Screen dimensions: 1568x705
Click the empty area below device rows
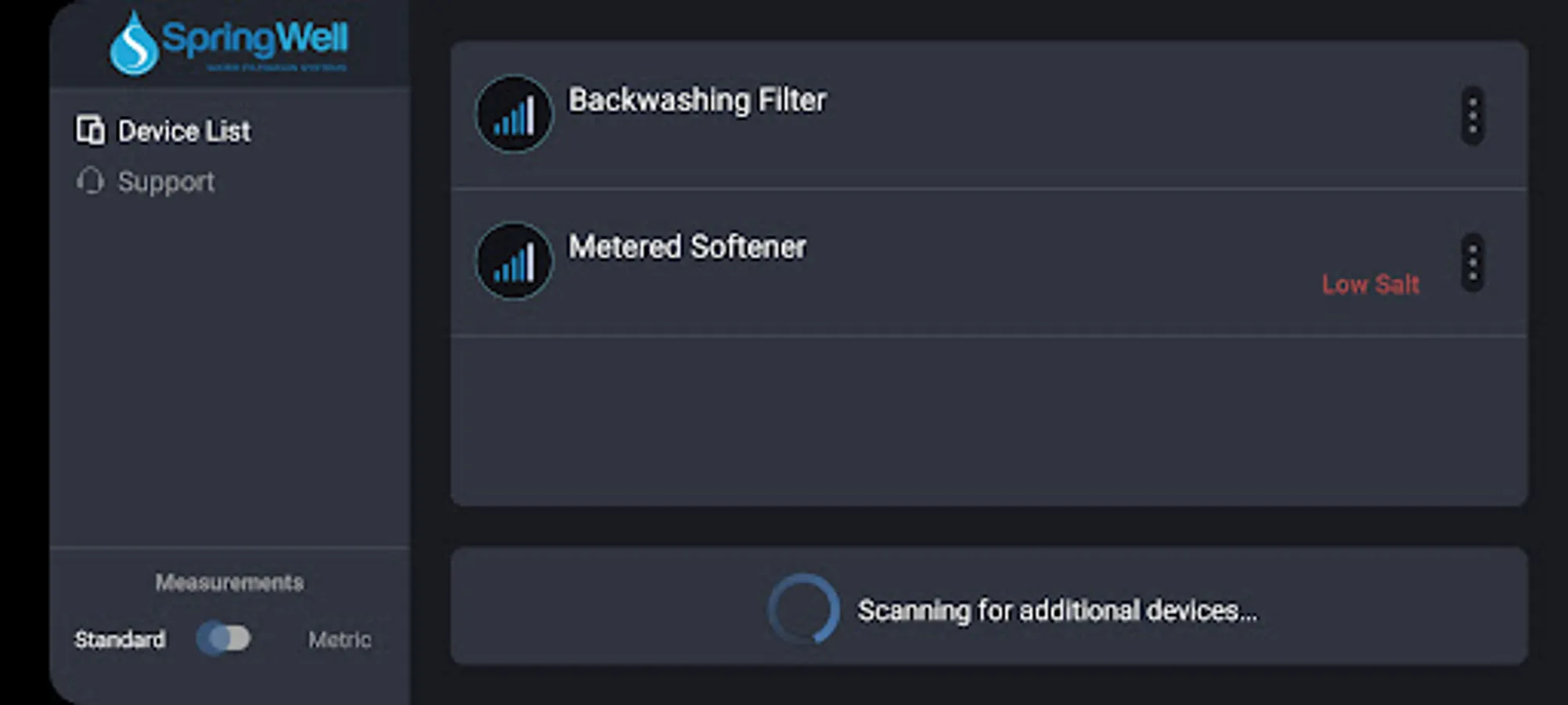988,421
